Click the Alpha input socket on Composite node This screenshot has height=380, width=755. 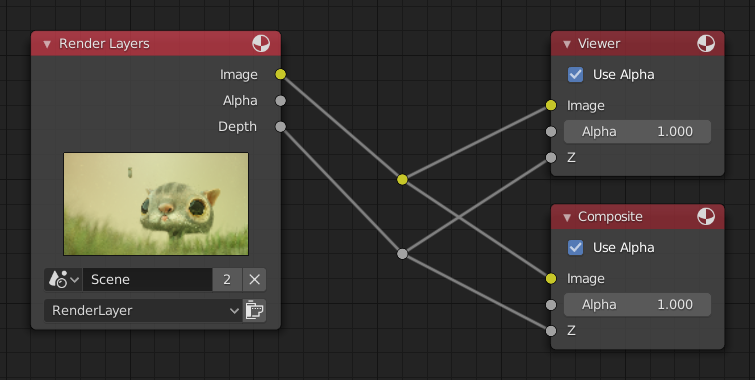[551, 304]
